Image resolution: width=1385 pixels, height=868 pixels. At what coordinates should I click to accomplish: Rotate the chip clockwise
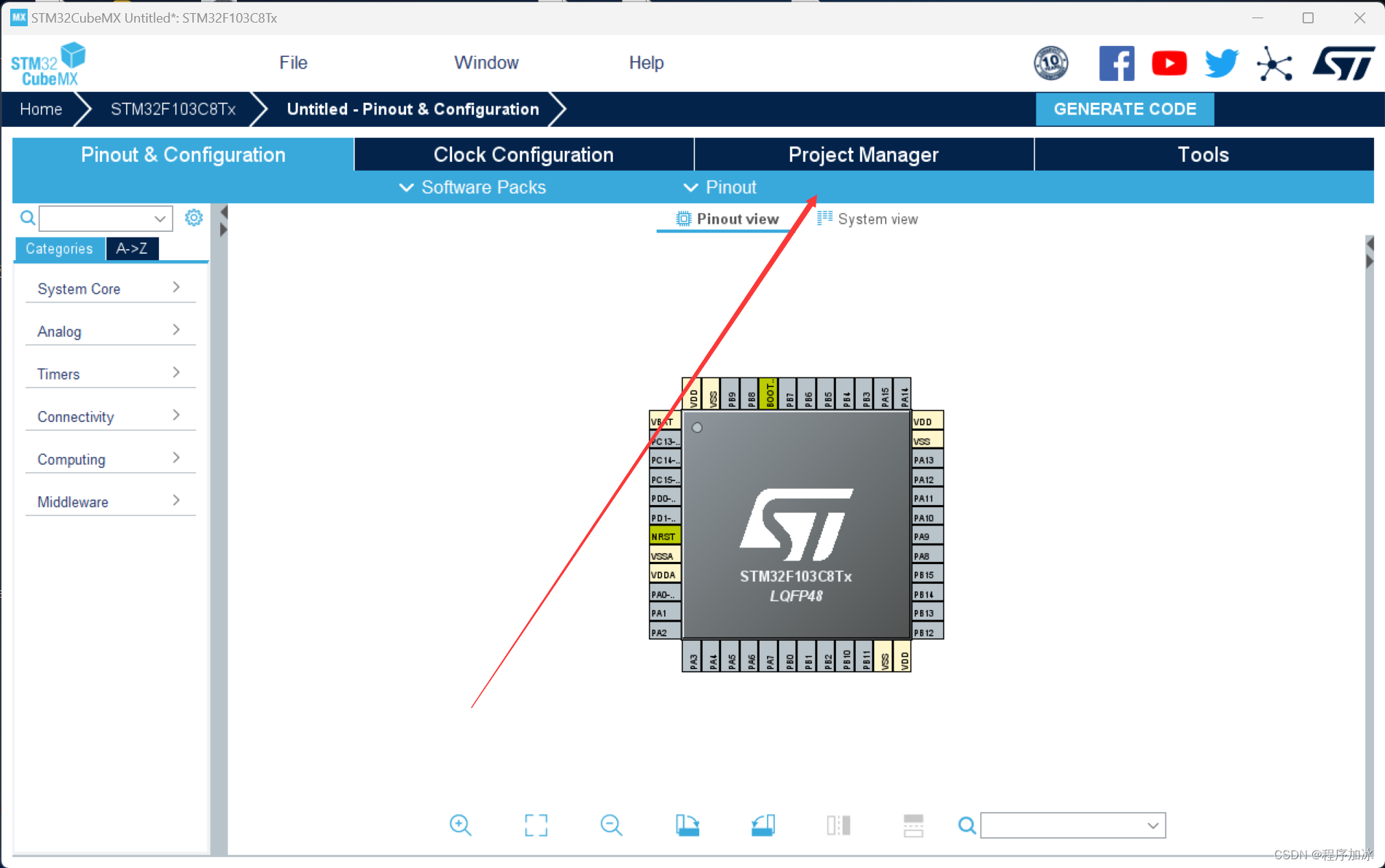coord(687,825)
